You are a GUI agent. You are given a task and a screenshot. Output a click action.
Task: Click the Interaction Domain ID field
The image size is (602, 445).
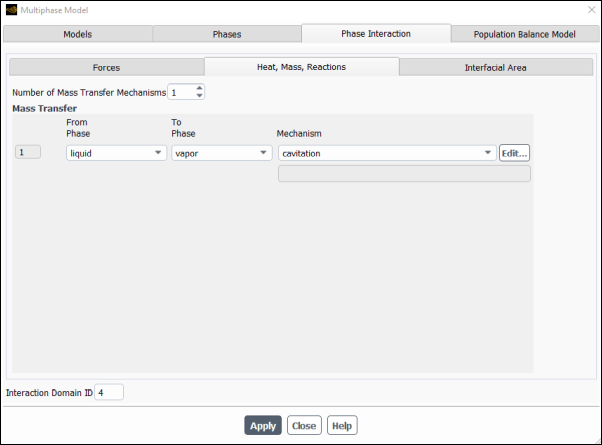click(109, 392)
